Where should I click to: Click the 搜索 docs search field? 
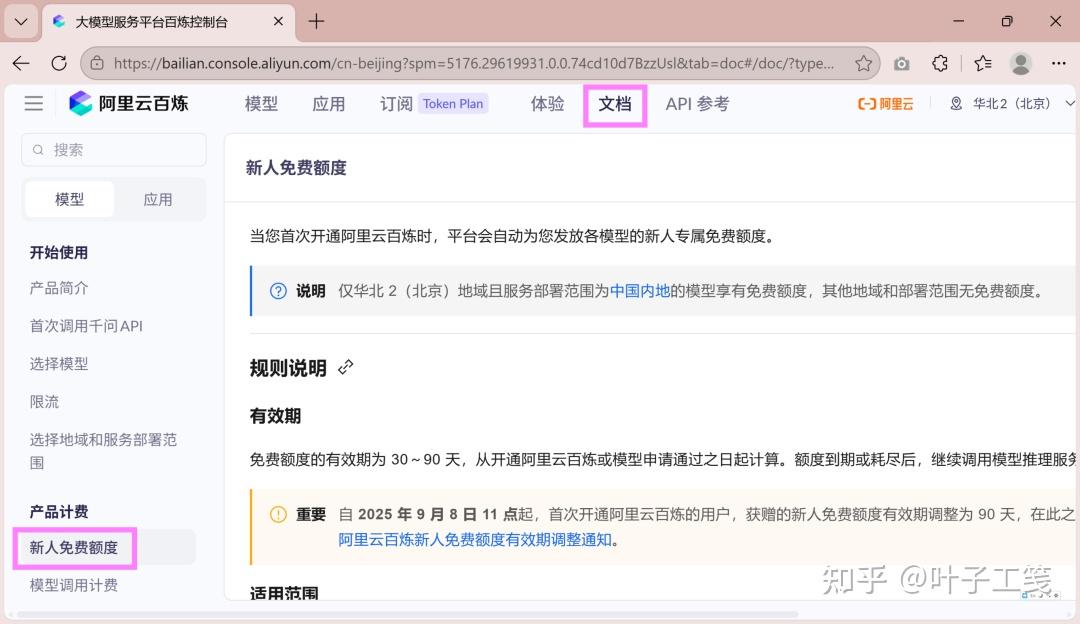(x=114, y=149)
